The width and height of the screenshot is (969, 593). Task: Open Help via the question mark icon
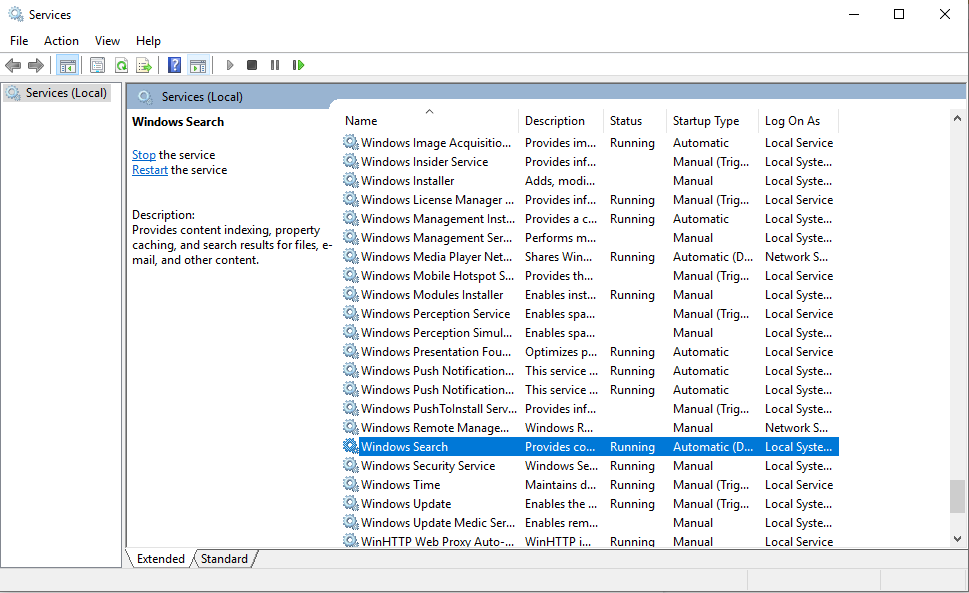coord(175,65)
